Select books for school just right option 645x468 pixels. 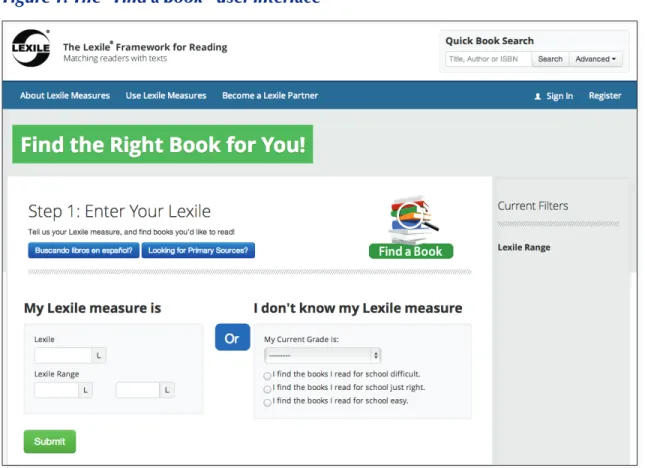(267, 389)
